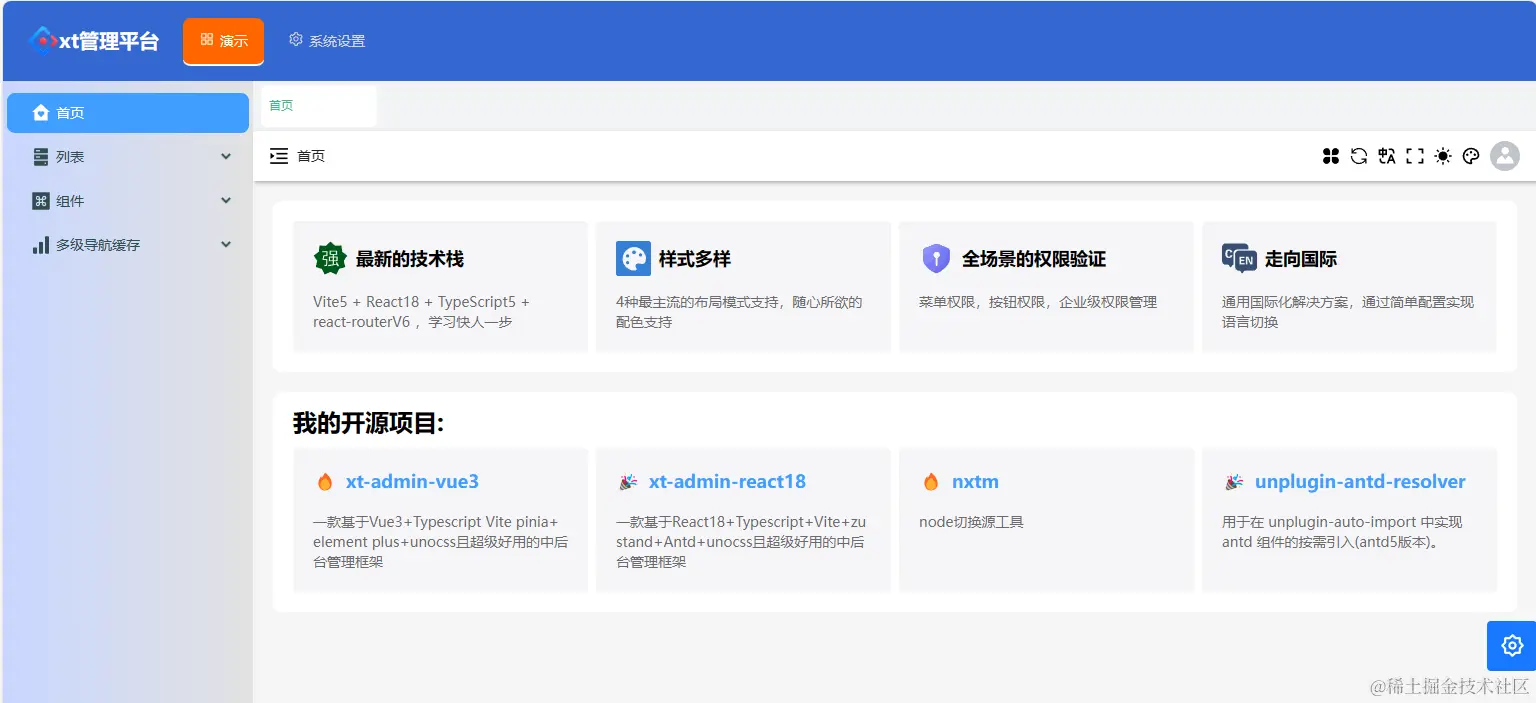Click the 列表 list icon in sidebar
Image resolution: width=1536 pixels, height=703 pixels.
41,157
